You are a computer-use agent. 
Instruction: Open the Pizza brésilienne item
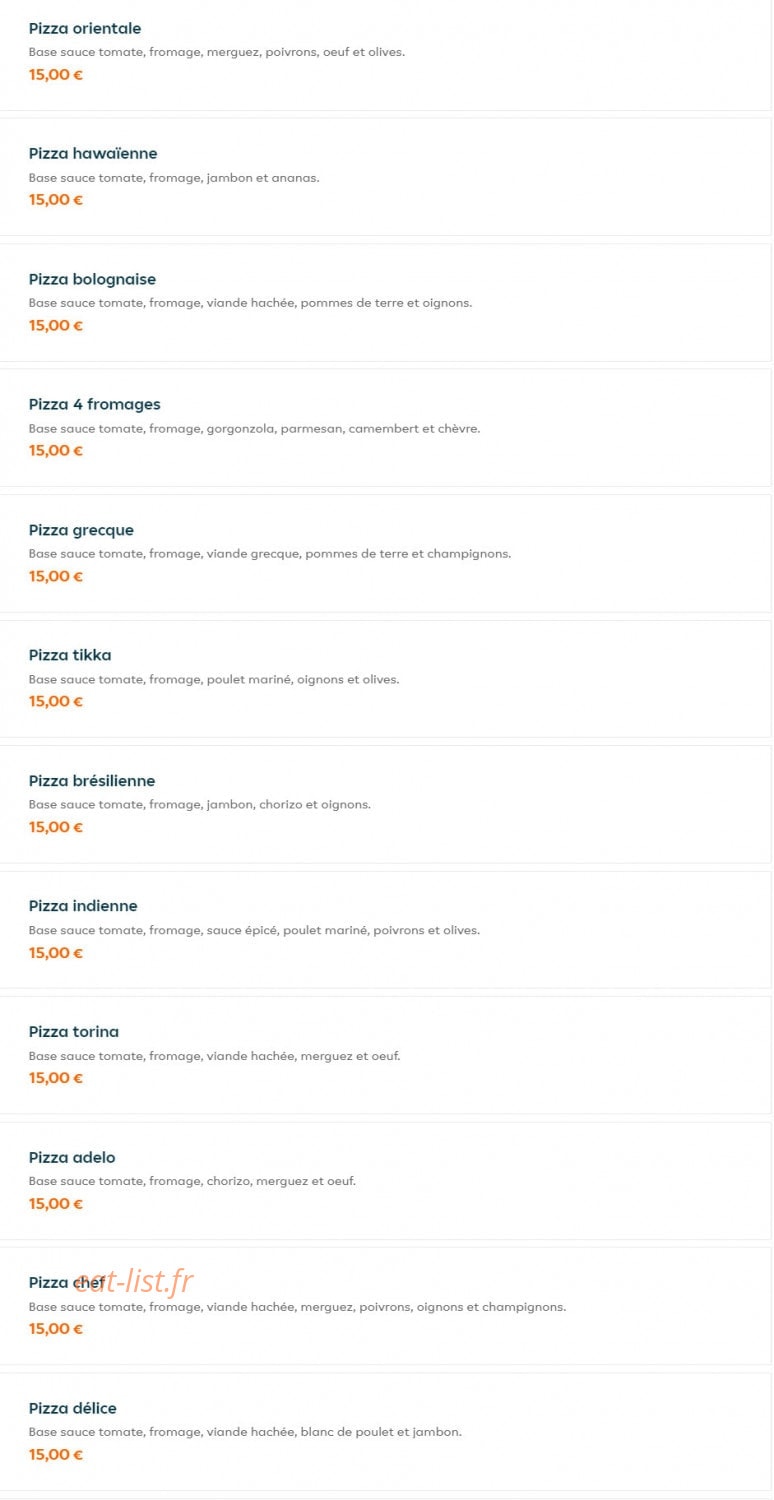coord(385,804)
